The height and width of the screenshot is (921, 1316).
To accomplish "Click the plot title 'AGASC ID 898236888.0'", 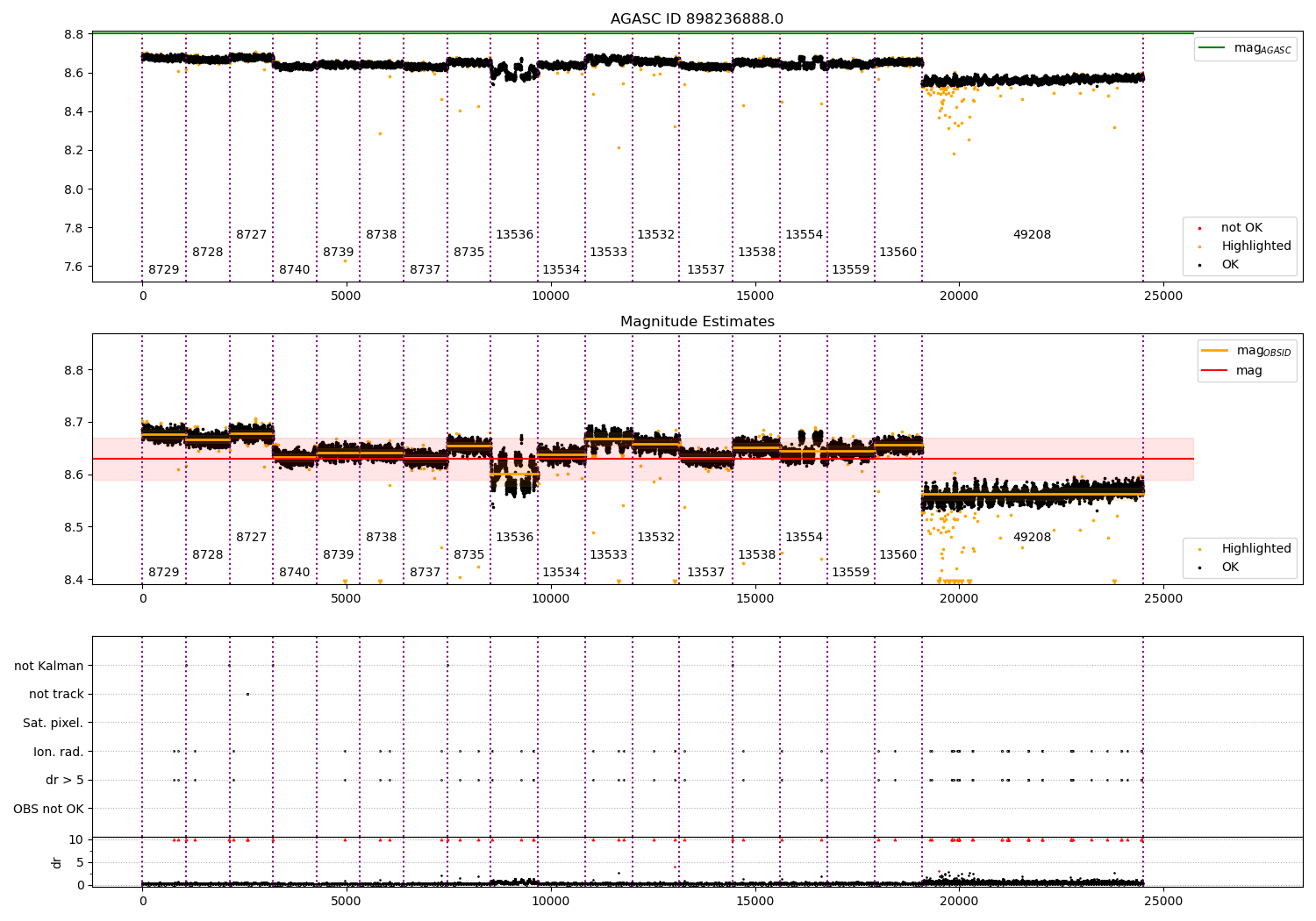I will coord(697,19).
